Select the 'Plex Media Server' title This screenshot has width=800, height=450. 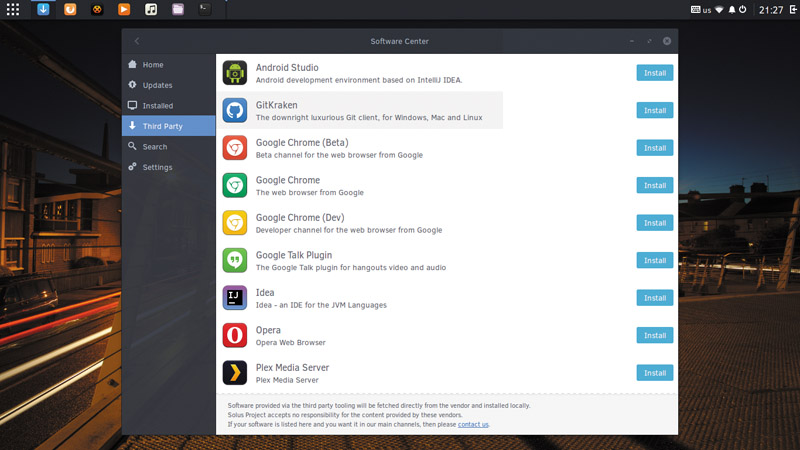click(x=292, y=367)
